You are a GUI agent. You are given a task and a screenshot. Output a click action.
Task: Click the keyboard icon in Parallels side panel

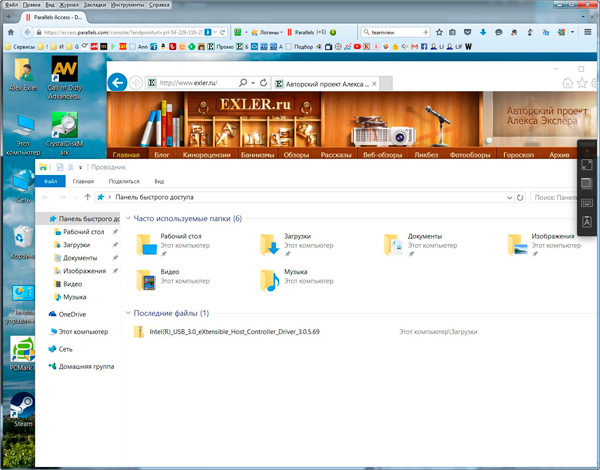[x=587, y=201]
